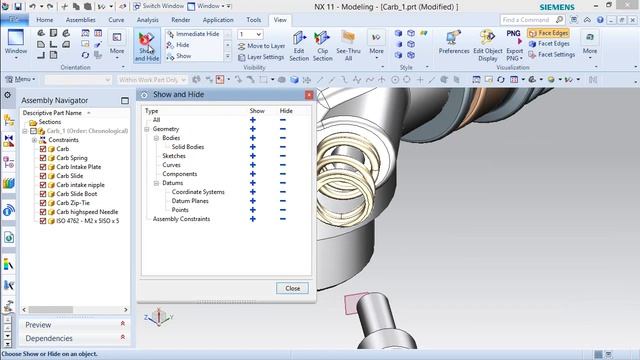Click the Save icon in title bar
Viewport: 640px width, 360px height.
point(18,6)
